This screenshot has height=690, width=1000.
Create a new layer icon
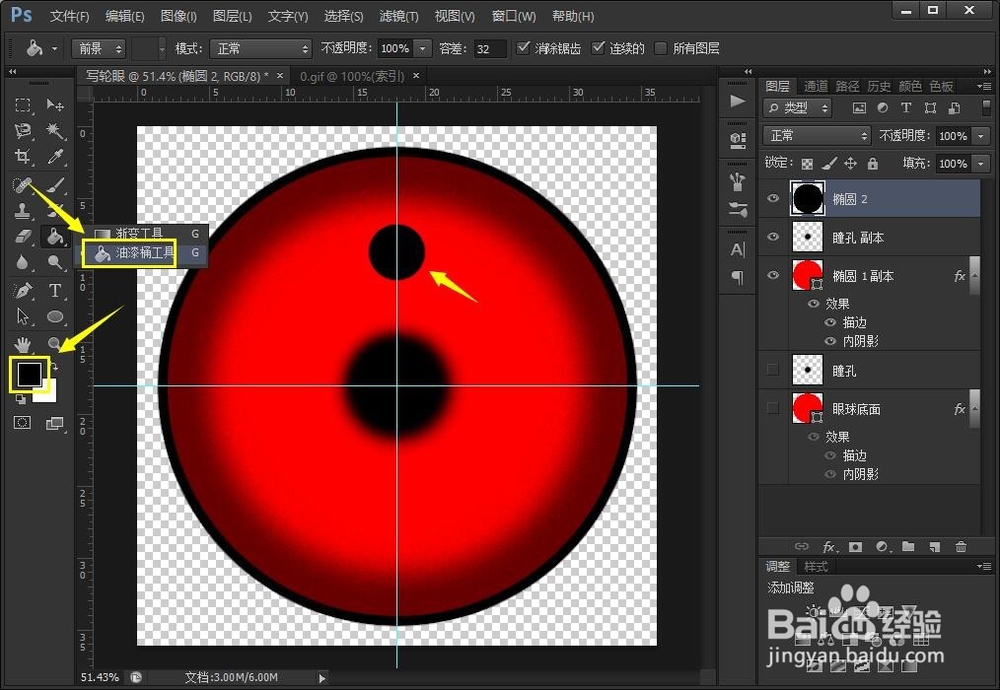point(934,547)
